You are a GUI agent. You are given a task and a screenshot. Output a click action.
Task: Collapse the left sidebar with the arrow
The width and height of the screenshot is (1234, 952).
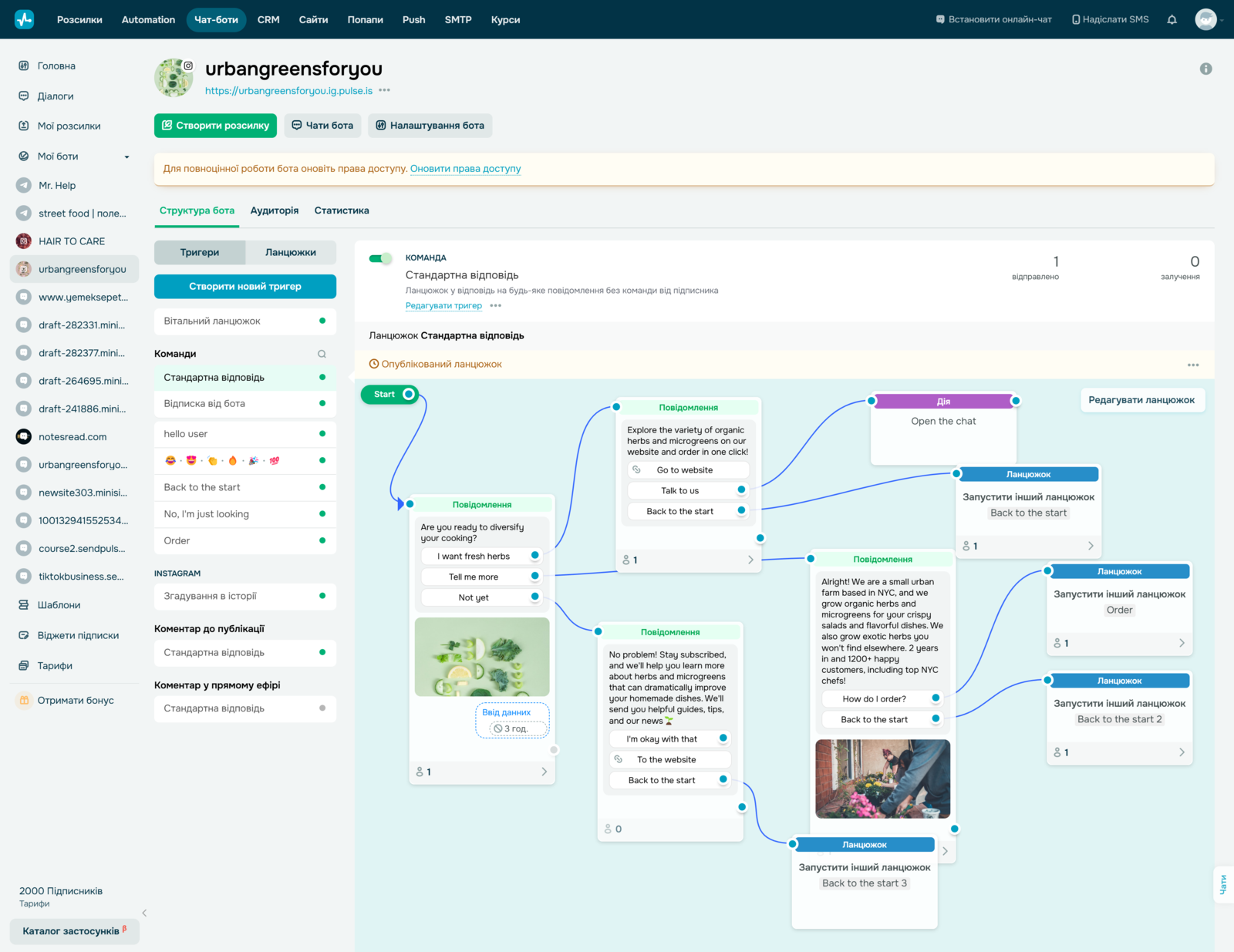click(x=144, y=913)
